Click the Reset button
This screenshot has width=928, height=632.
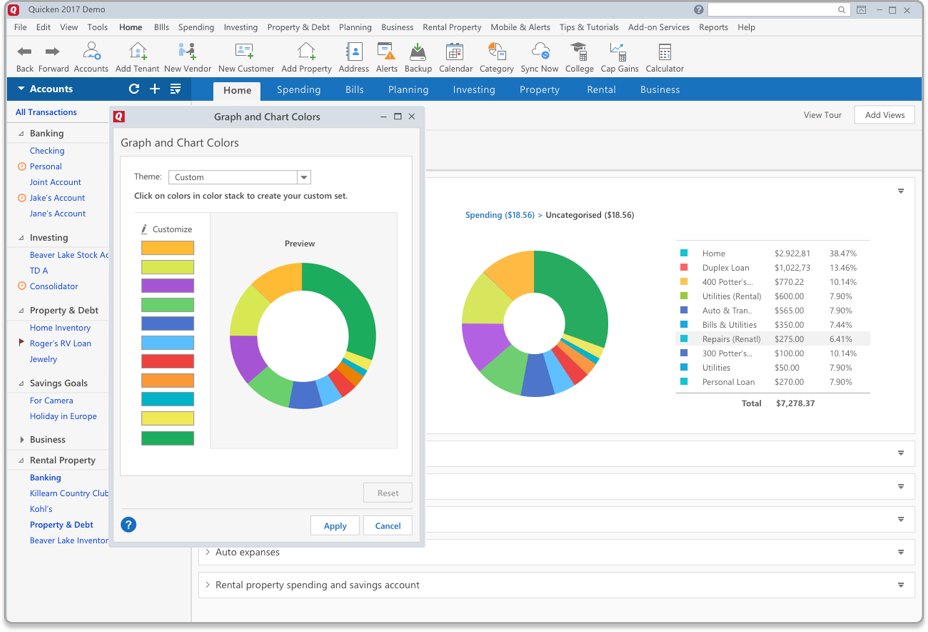coord(388,492)
